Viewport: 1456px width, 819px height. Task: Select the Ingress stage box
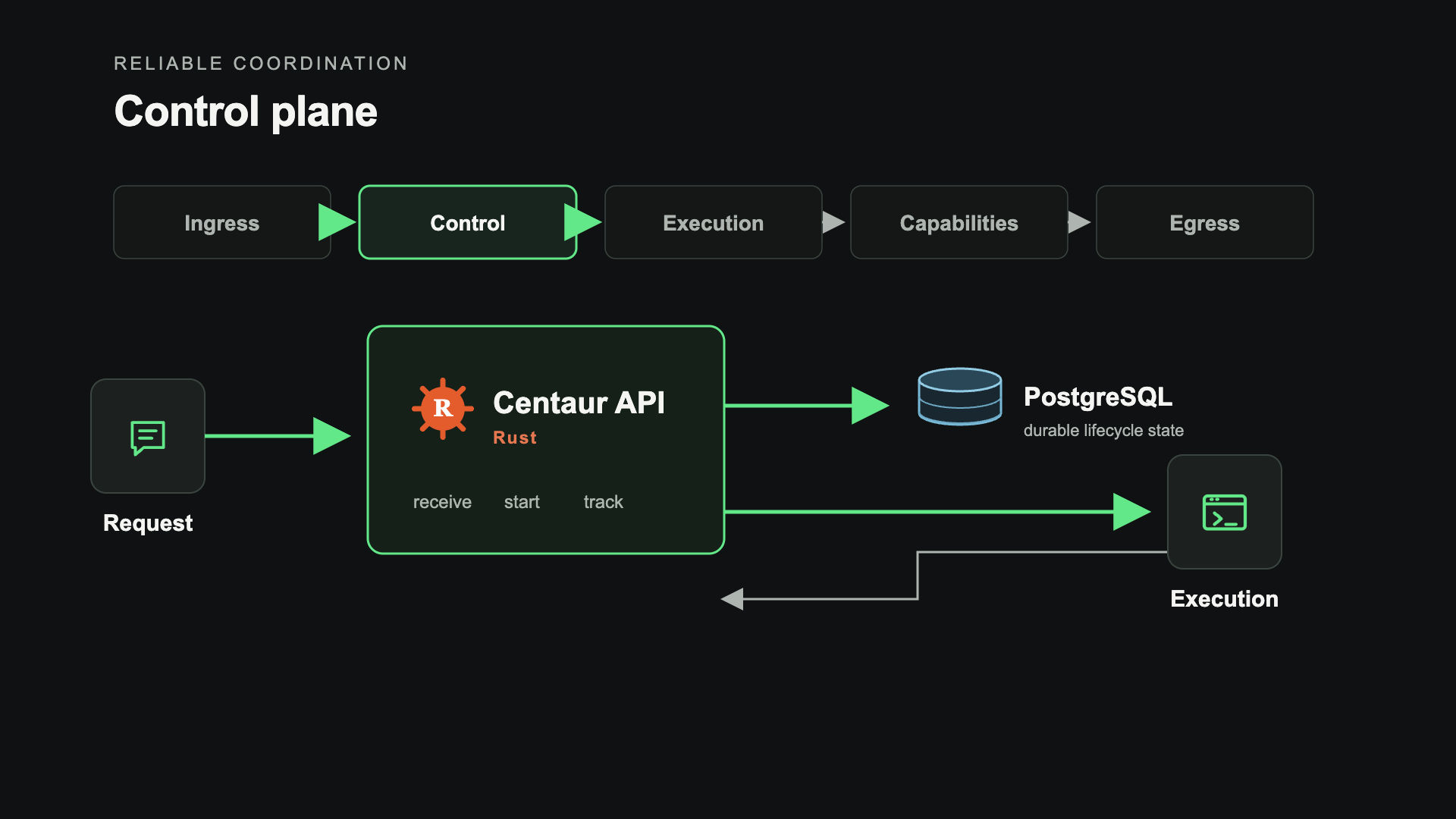(222, 222)
